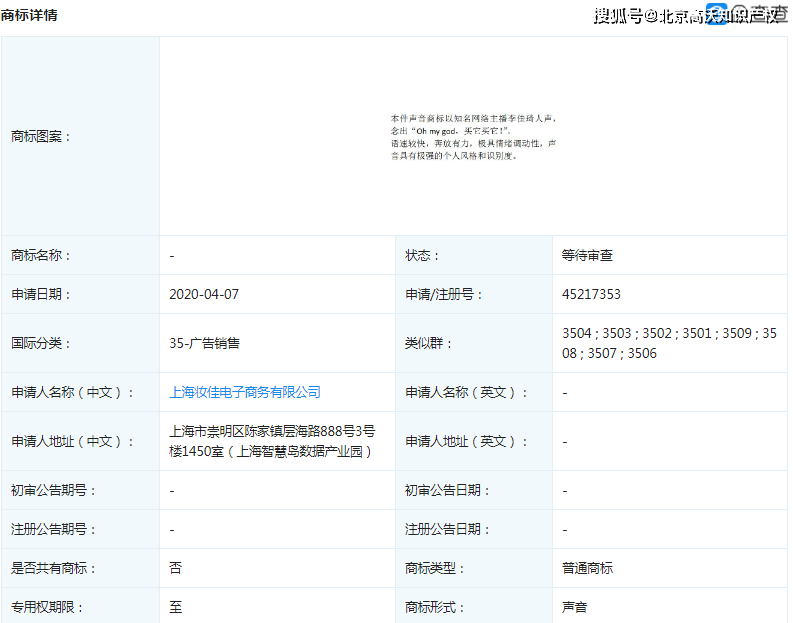The height and width of the screenshot is (623, 793).
Task: Select the 至 value for 专用权期限
Action: [x=175, y=607]
